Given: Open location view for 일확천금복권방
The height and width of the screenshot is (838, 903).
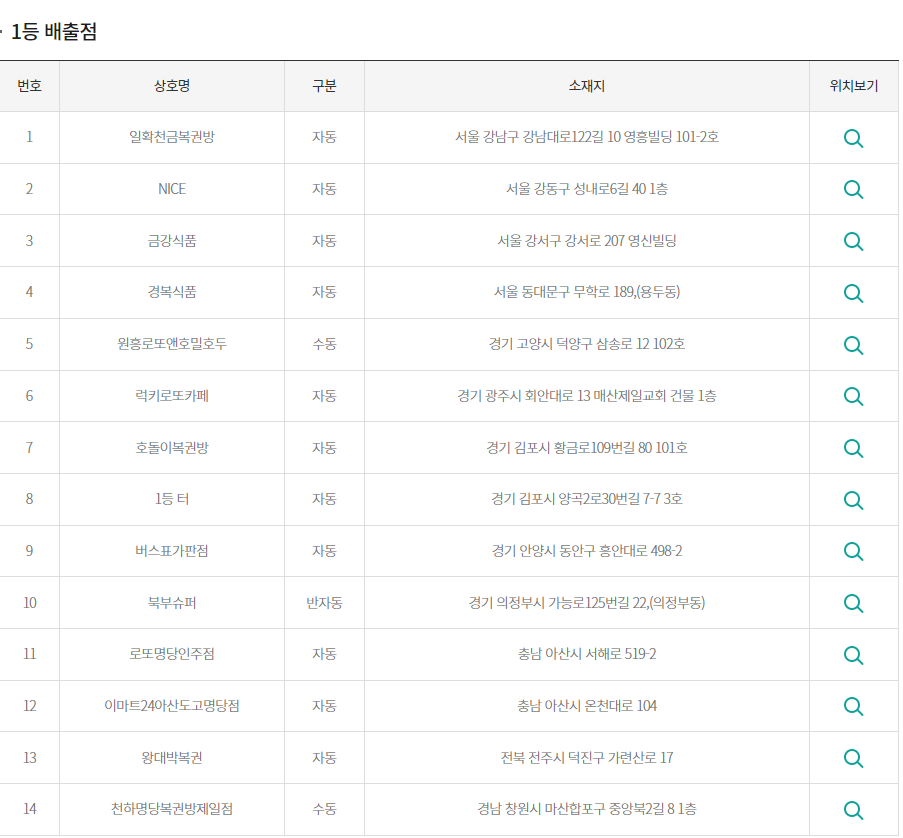Looking at the screenshot, I should 853,138.
